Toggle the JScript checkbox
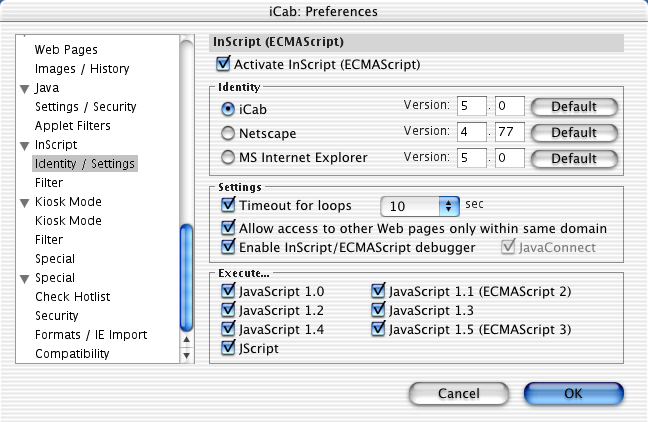648x422 pixels. click(228, 348)
